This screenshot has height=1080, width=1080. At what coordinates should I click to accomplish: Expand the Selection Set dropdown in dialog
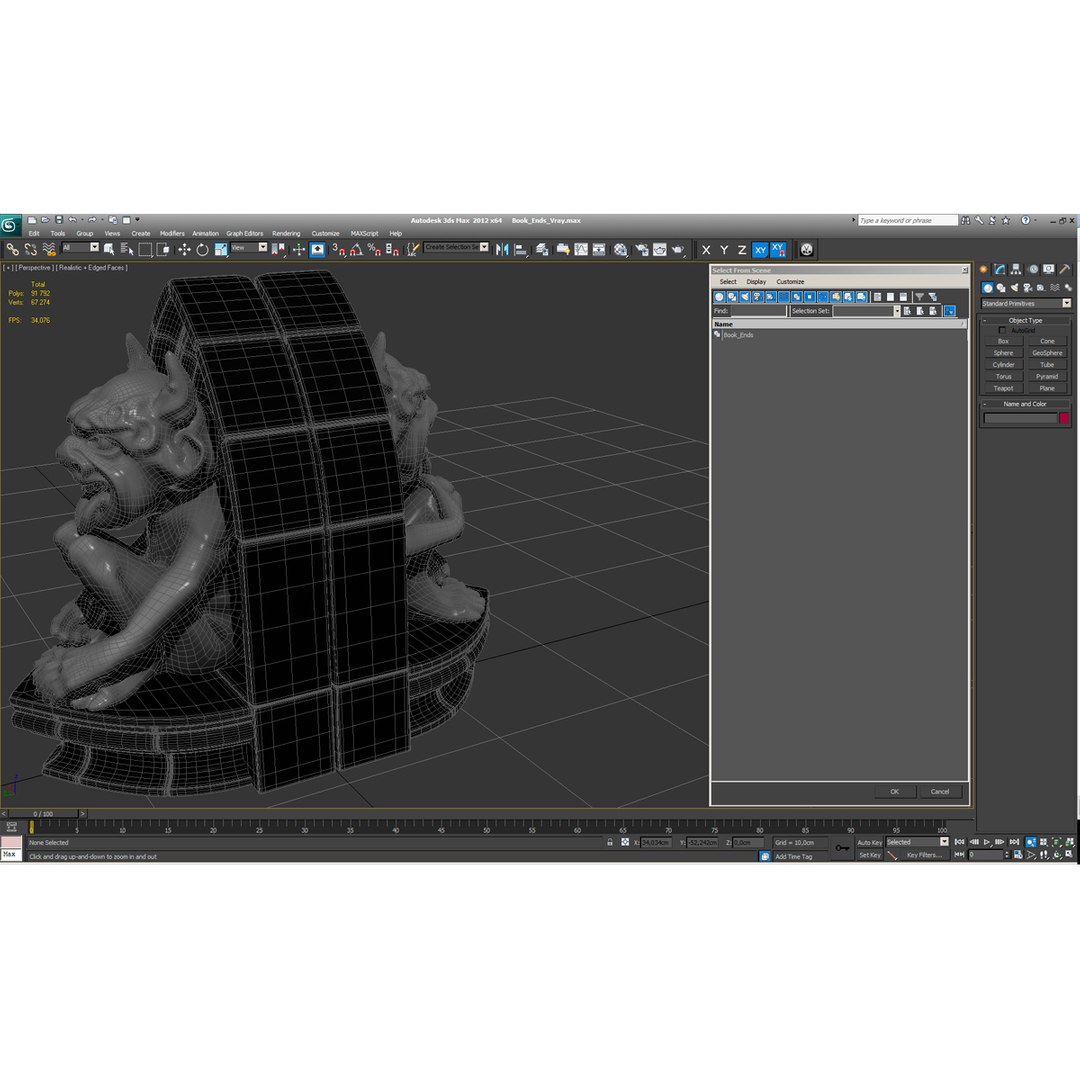(896, 311)
